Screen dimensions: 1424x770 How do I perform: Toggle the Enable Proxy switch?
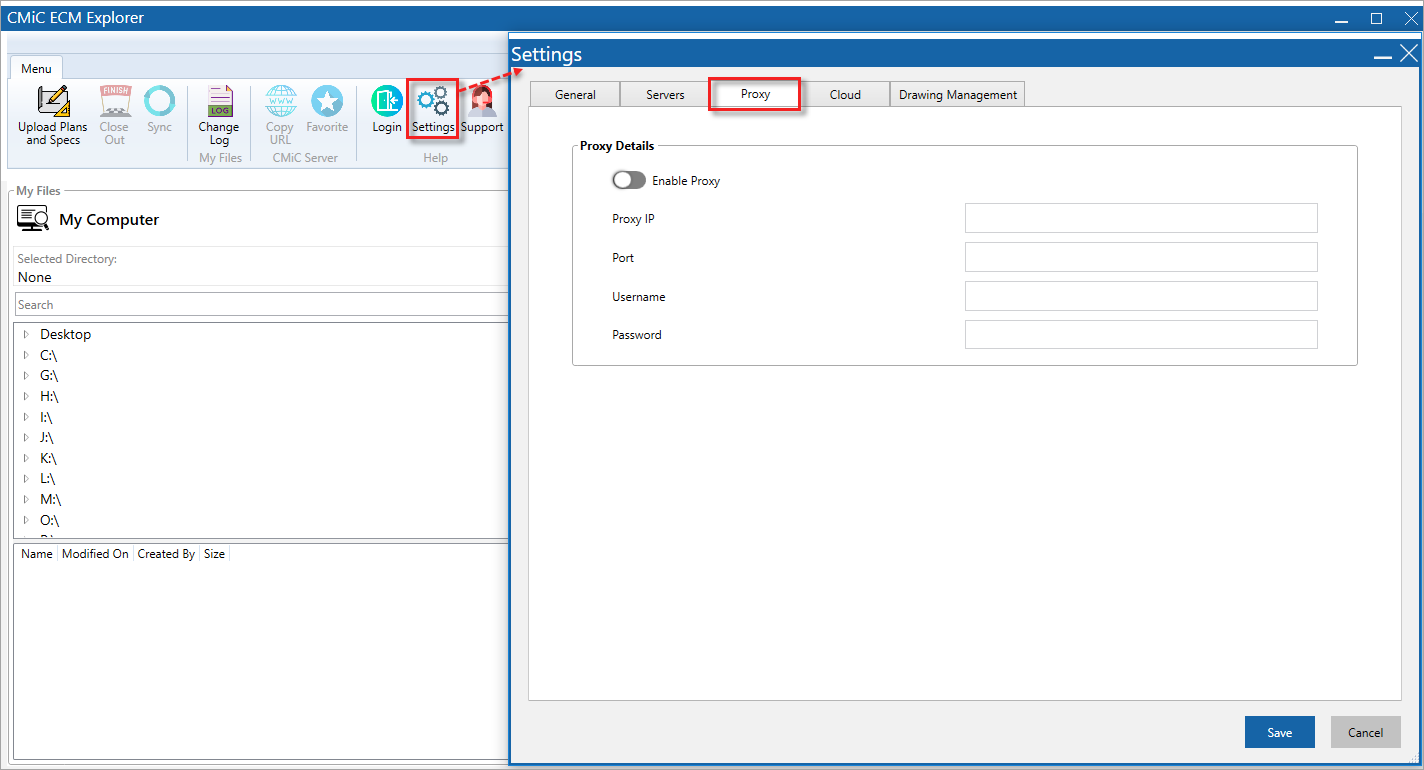click(629, 180)
